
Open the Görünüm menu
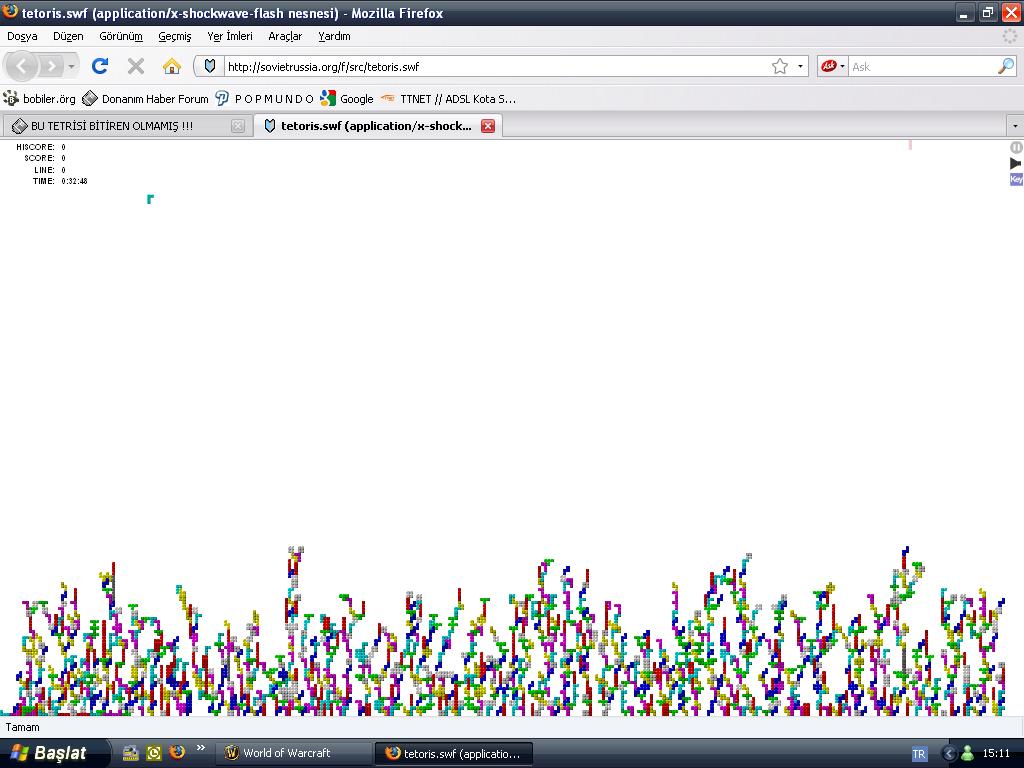(x=121, y=36)
